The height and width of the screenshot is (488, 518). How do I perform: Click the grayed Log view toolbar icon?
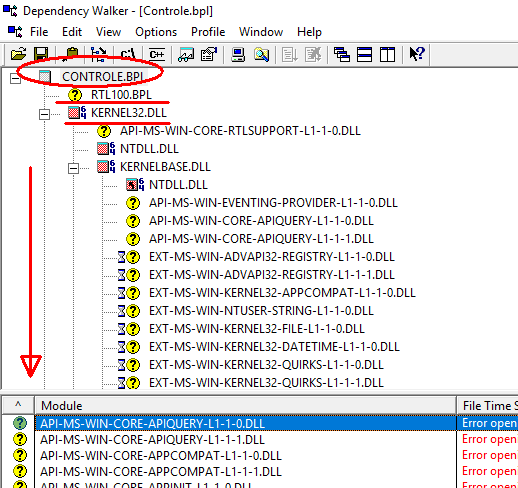[x=289, y=54]
